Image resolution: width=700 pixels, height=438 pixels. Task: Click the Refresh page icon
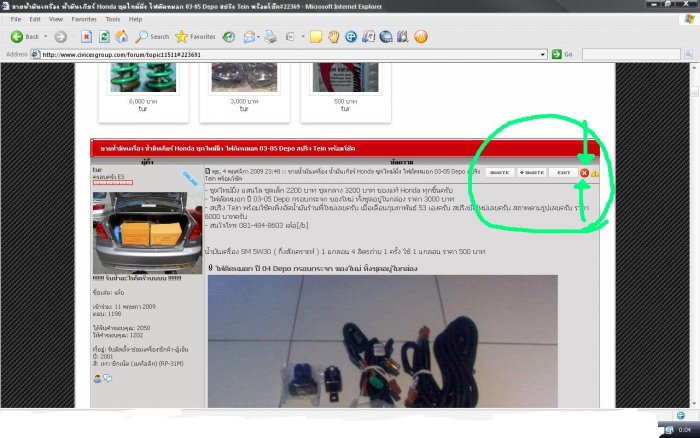pos(104,37)
